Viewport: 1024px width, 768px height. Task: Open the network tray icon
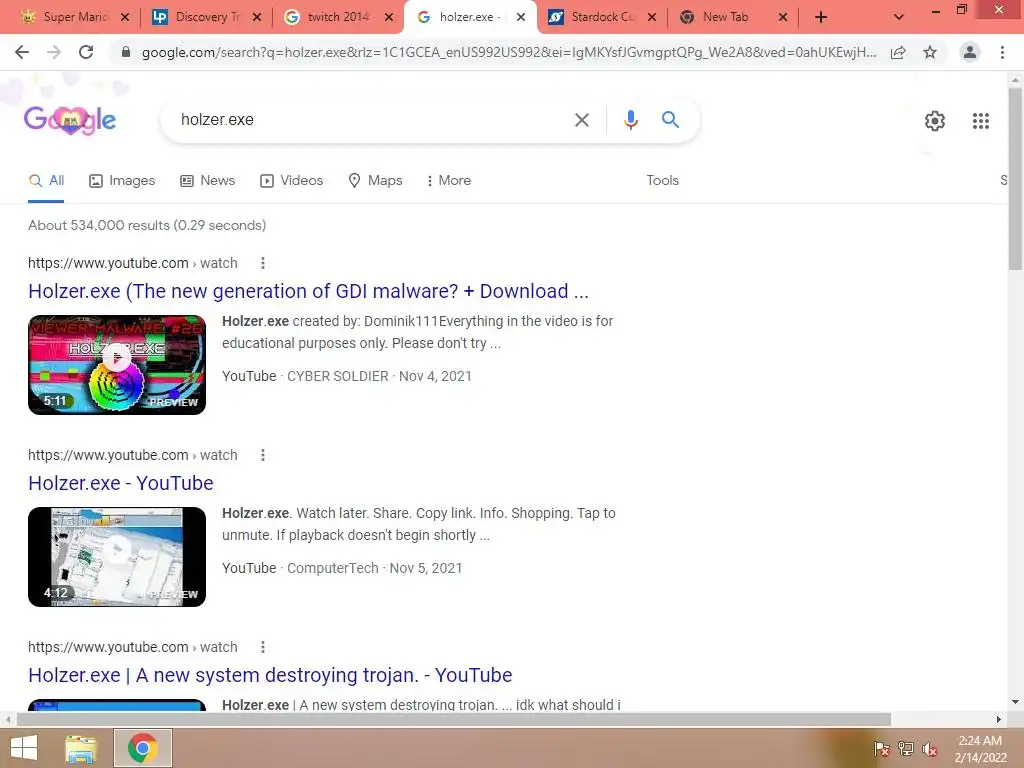tap(906, 749)
